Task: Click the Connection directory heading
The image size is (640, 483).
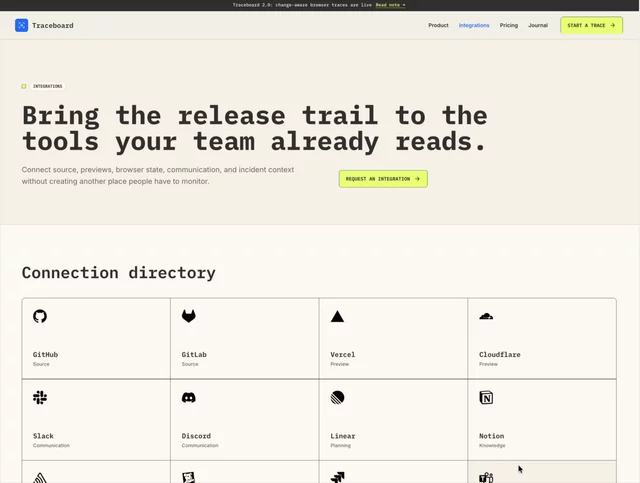Action: 118,273
